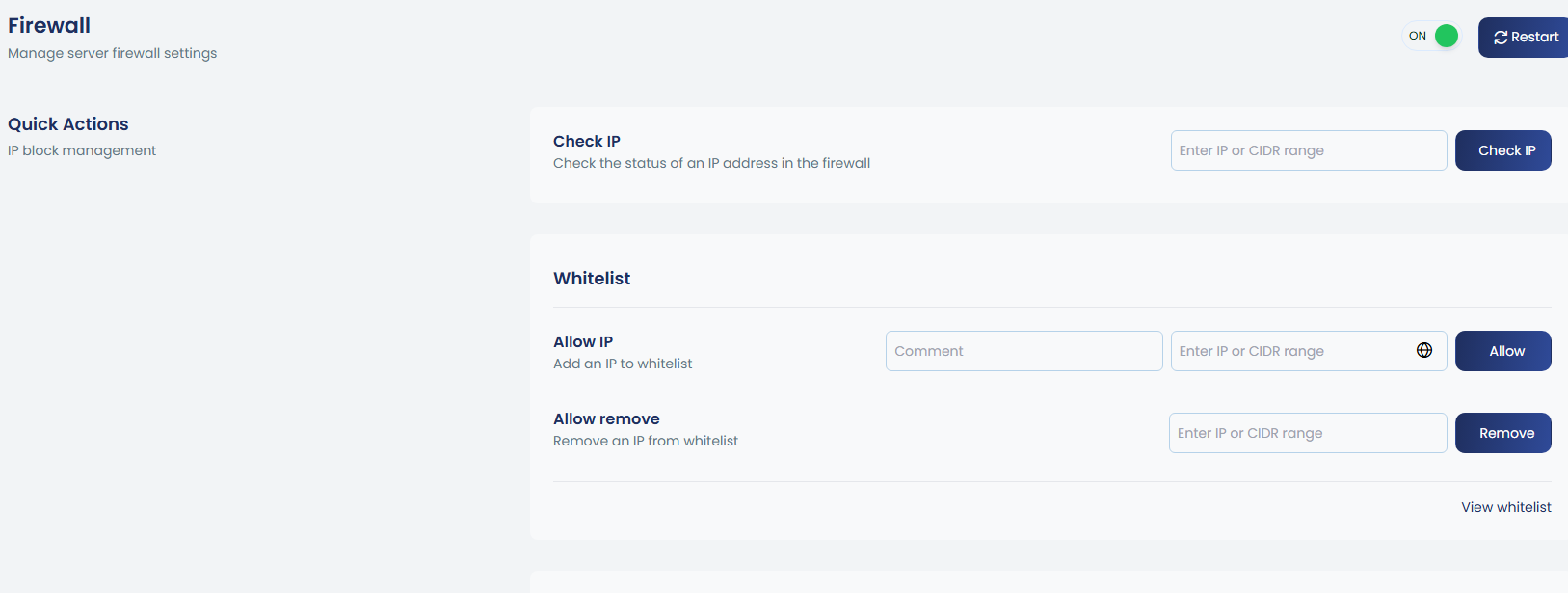
Task: Toggle the firewall ON switch off
Action: [1433, 37]
